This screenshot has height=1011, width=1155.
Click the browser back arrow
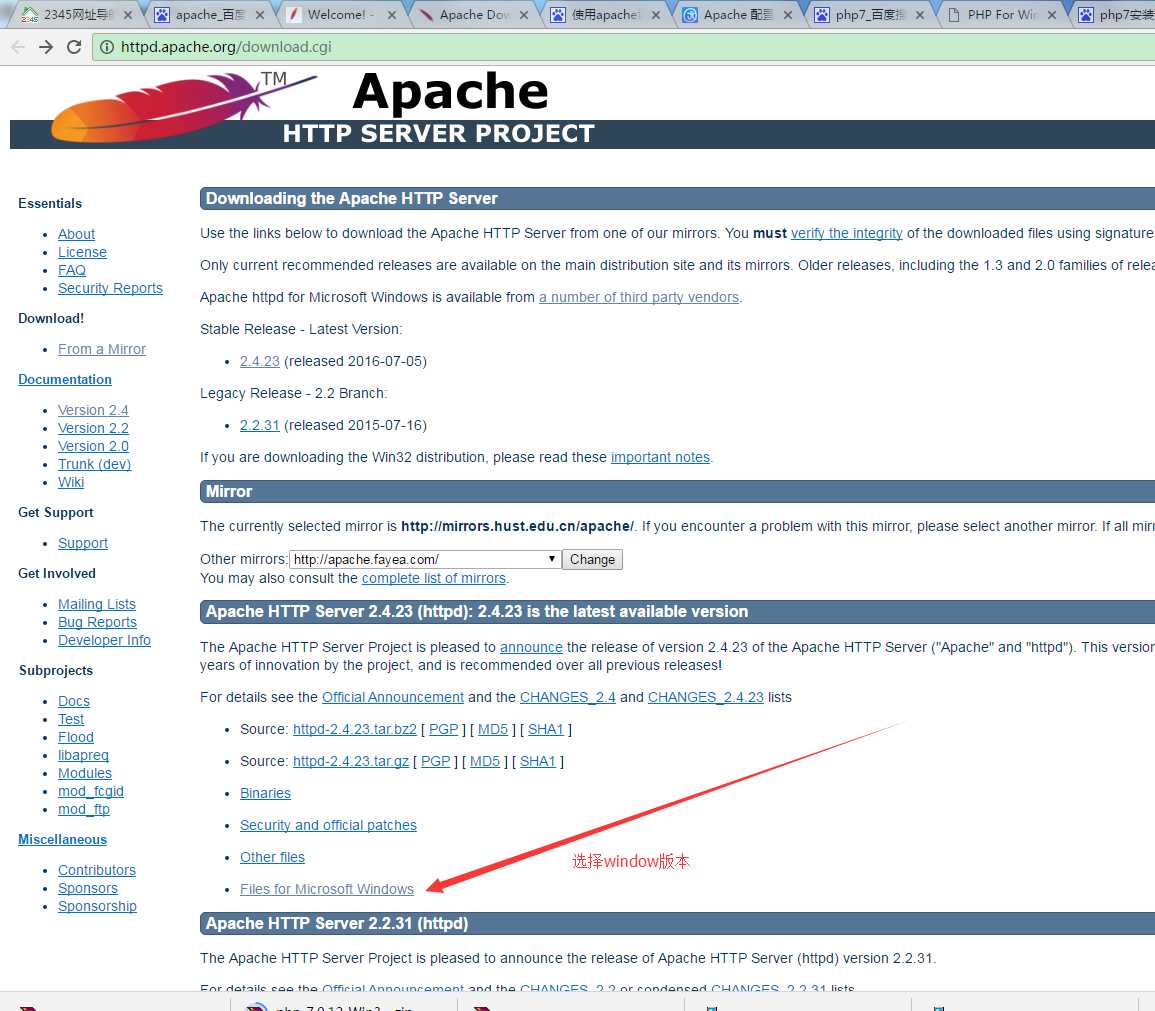(x=18, y=47)
